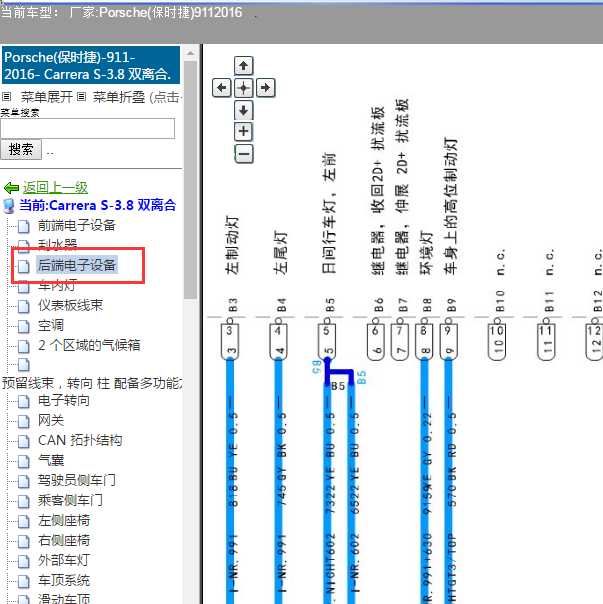The width and height of the screenshot is (603, 604).
Task: Open 2 个区域的气候箱 in the tree
Action: 89,345
